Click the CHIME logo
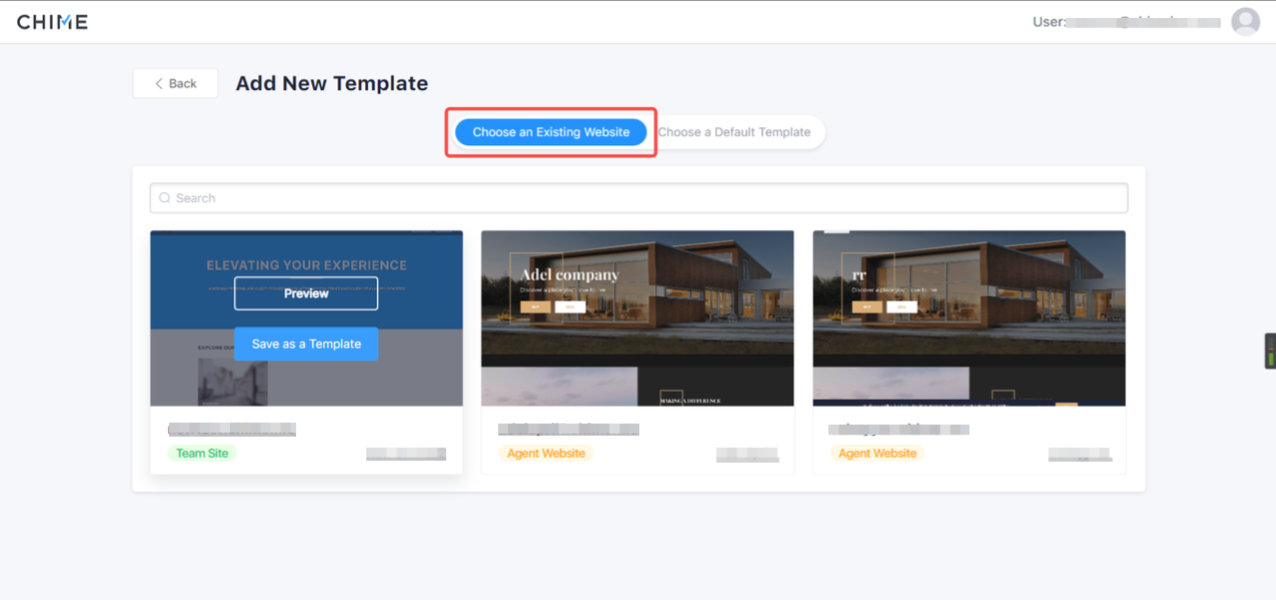 point(52,22)
